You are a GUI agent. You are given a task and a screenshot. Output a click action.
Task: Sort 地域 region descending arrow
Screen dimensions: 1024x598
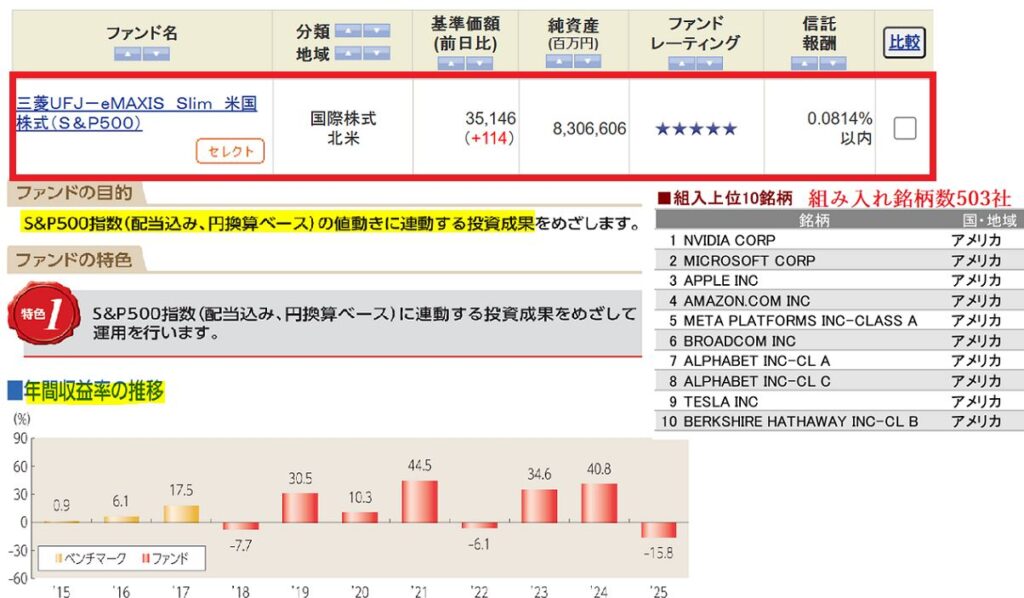point(376,54)
